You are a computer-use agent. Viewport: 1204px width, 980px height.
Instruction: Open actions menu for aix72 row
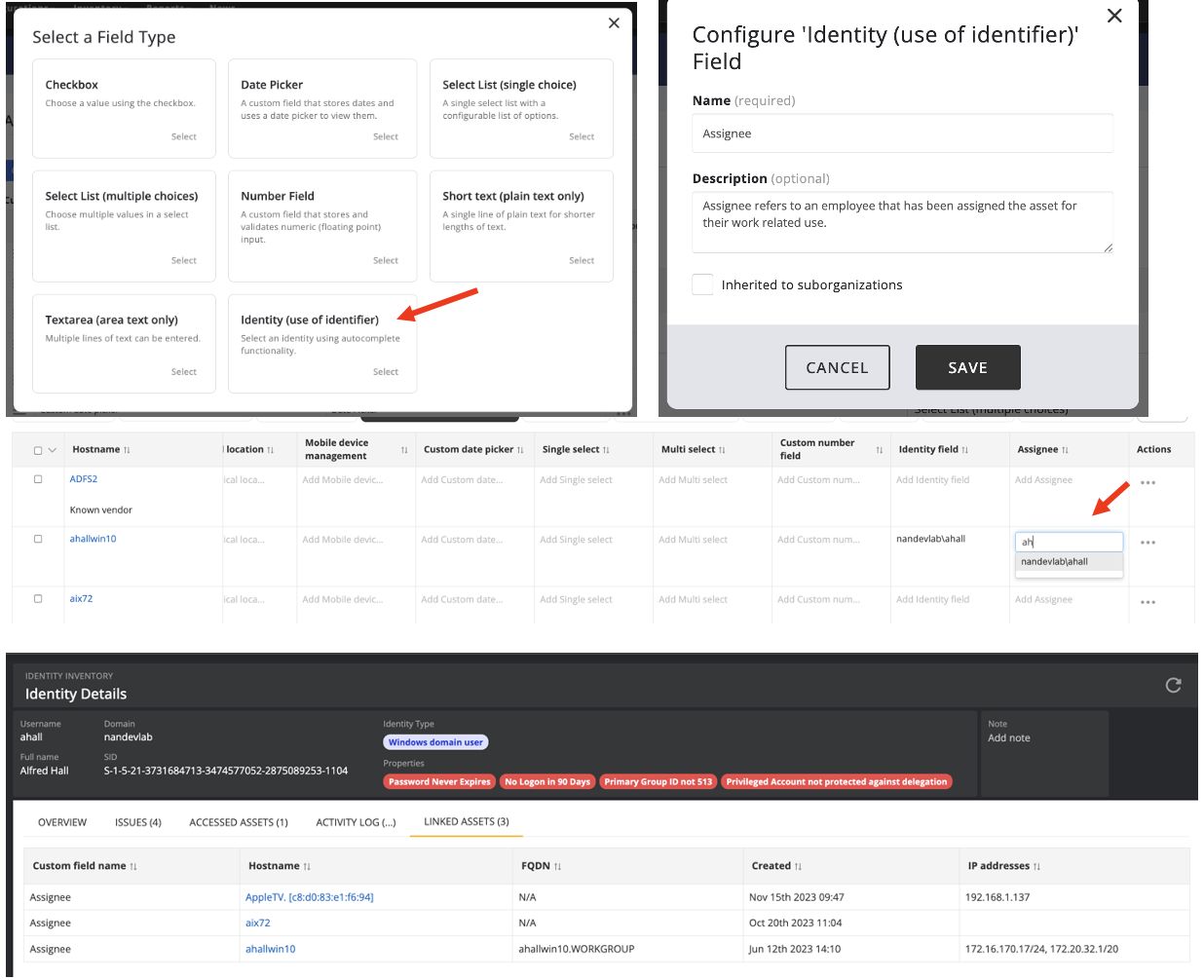[x=1148, y=602]
